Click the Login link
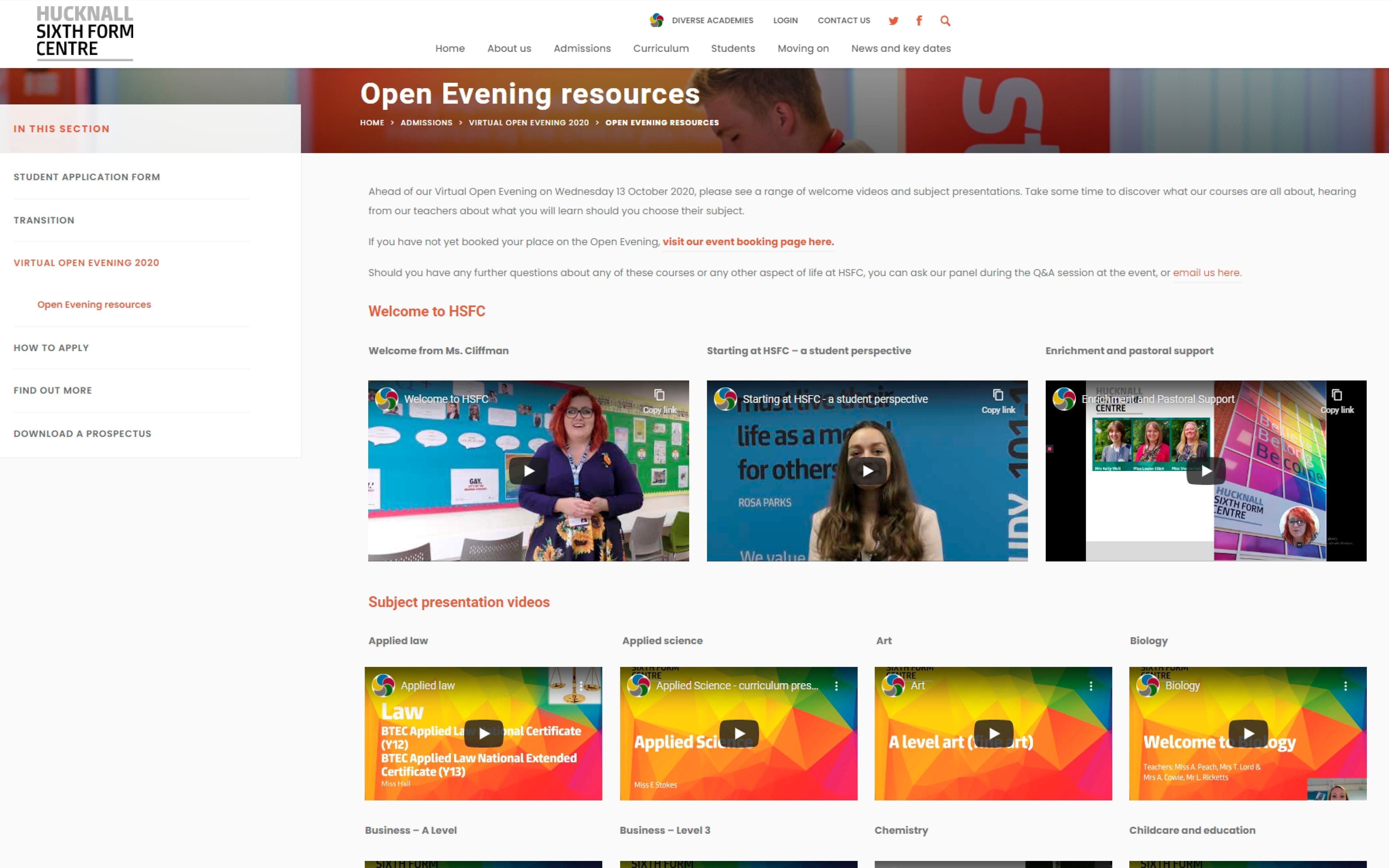 click(x=785, y=20)
